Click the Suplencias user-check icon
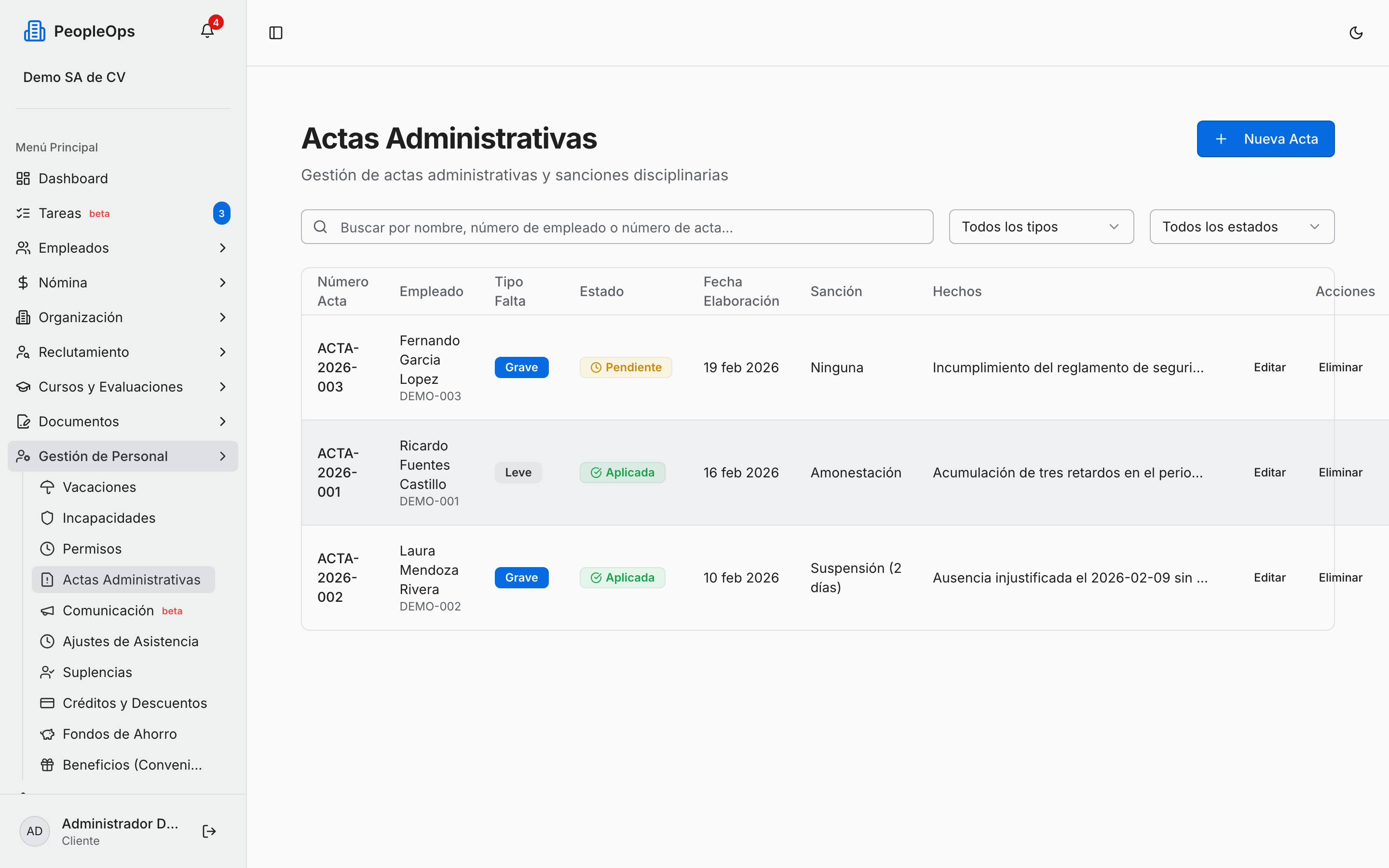Image resolution: width=1389 pixels, height=868 pixels. pos(47,672)
